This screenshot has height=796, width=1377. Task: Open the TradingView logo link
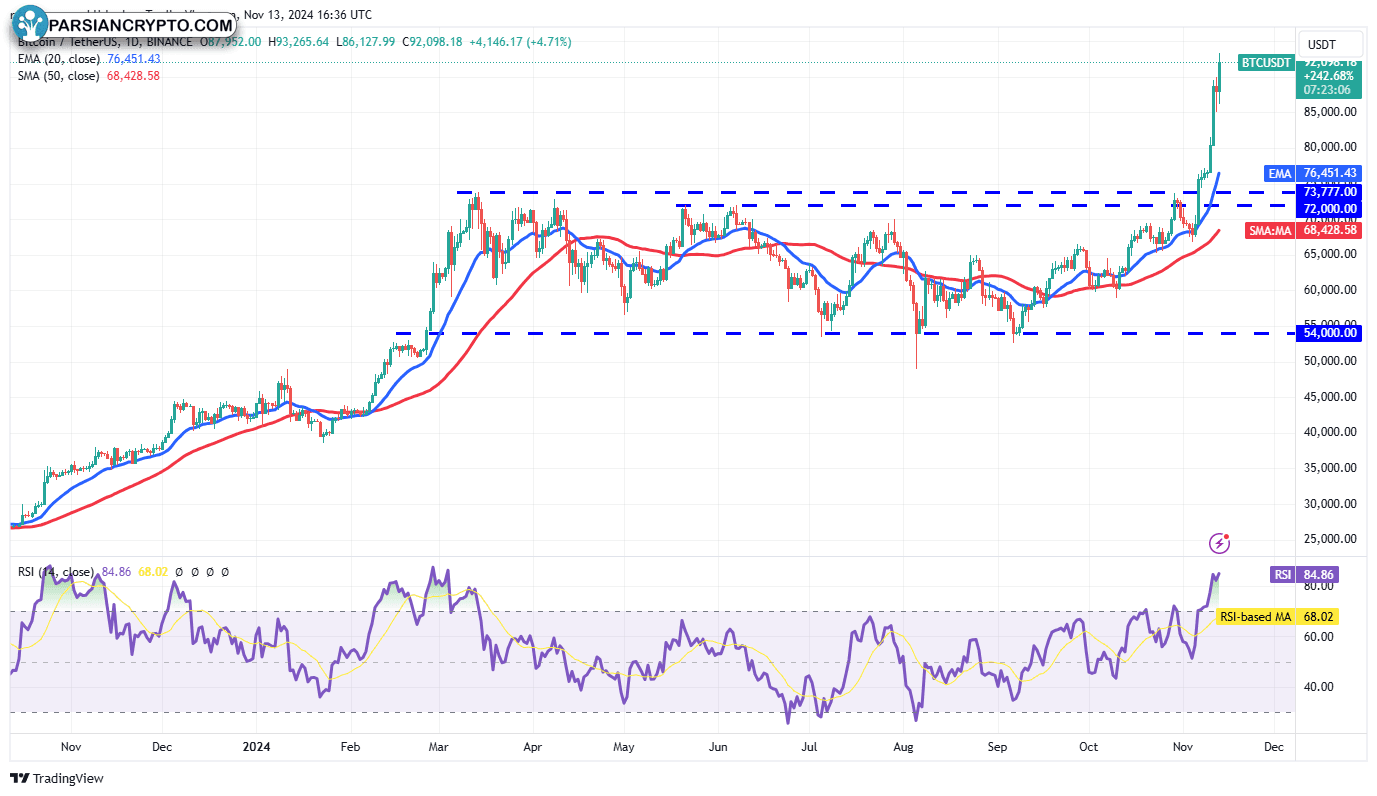57,778
